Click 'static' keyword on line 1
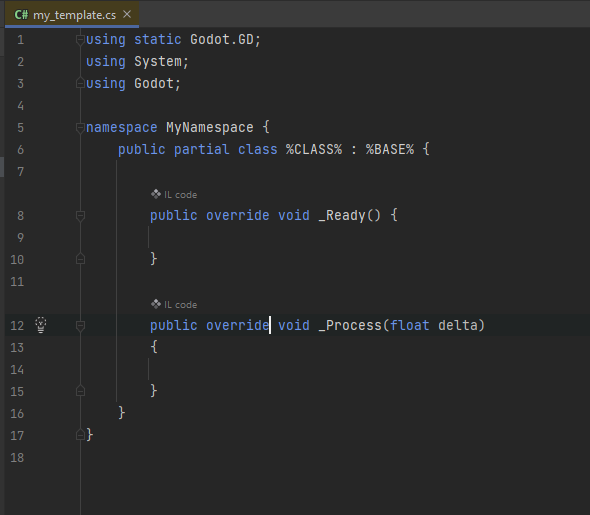The height and width of the screenshot is (515, 590). pos(158,39)
